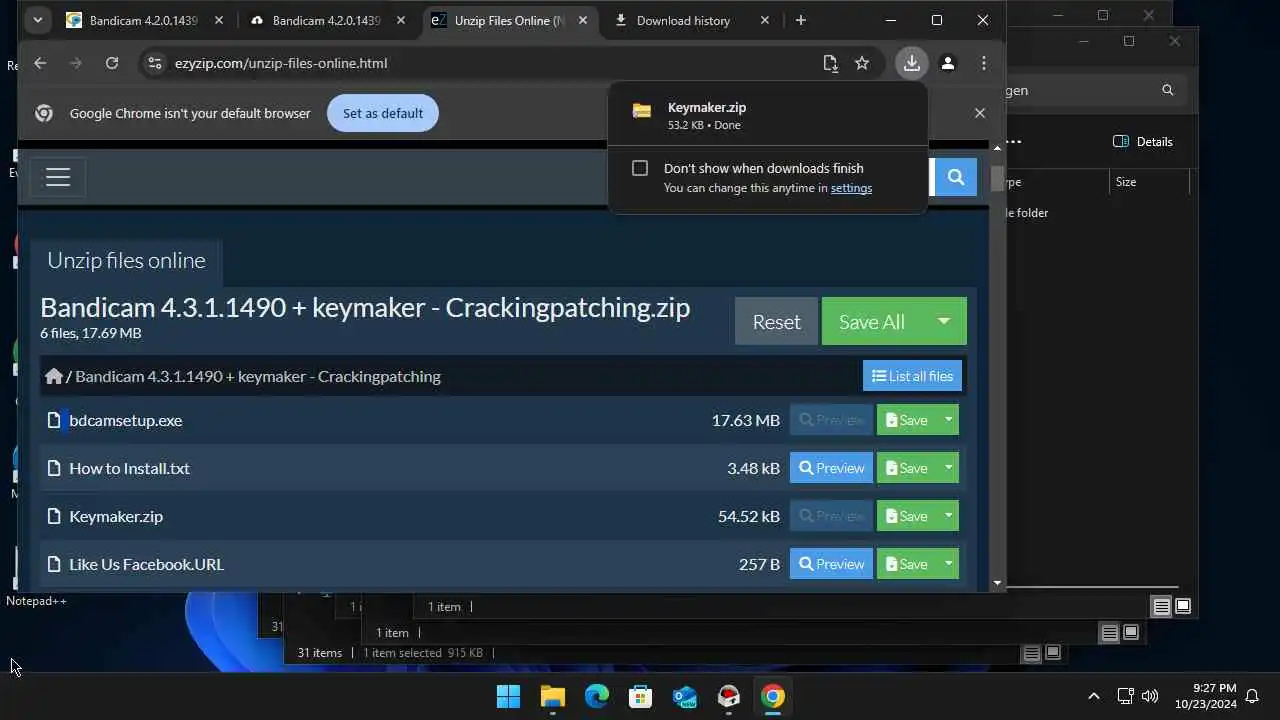This screenshot has height=720, width=1280.
Task: Click the Like Us Facebook.URL file name
Action: click(146, 564)
